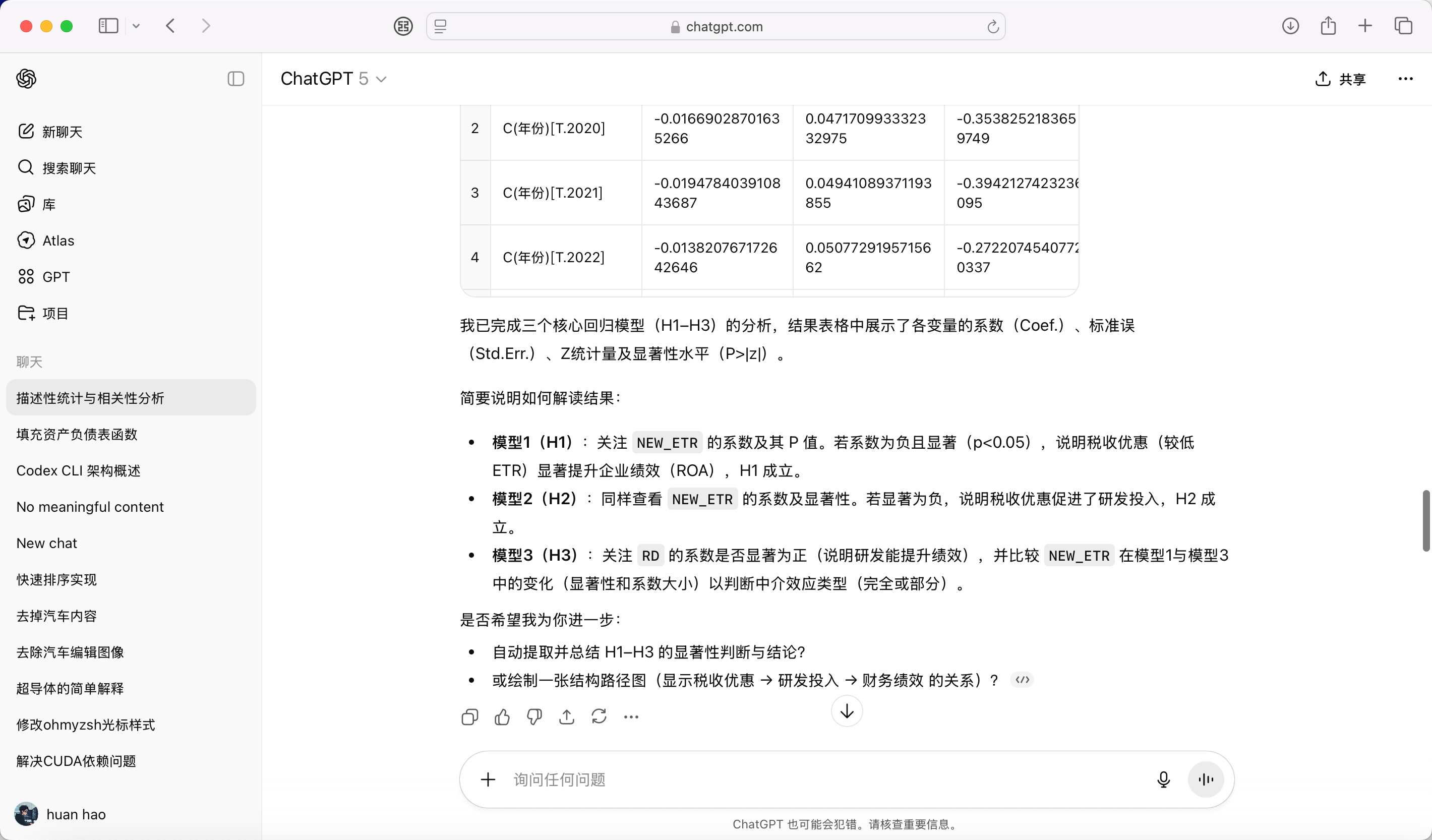
Task: Select the GPT sidebar item
Action: coord(55,277)
